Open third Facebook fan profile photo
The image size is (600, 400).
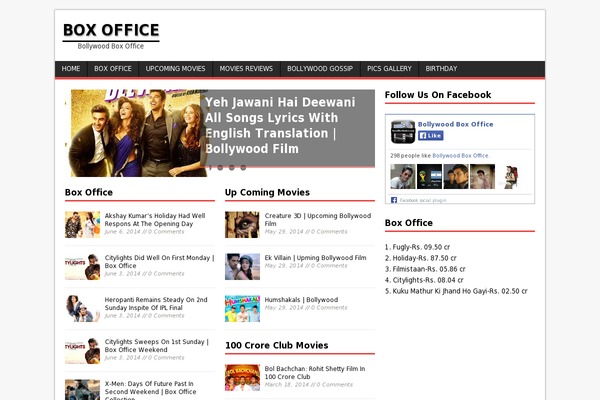(456, 176)
